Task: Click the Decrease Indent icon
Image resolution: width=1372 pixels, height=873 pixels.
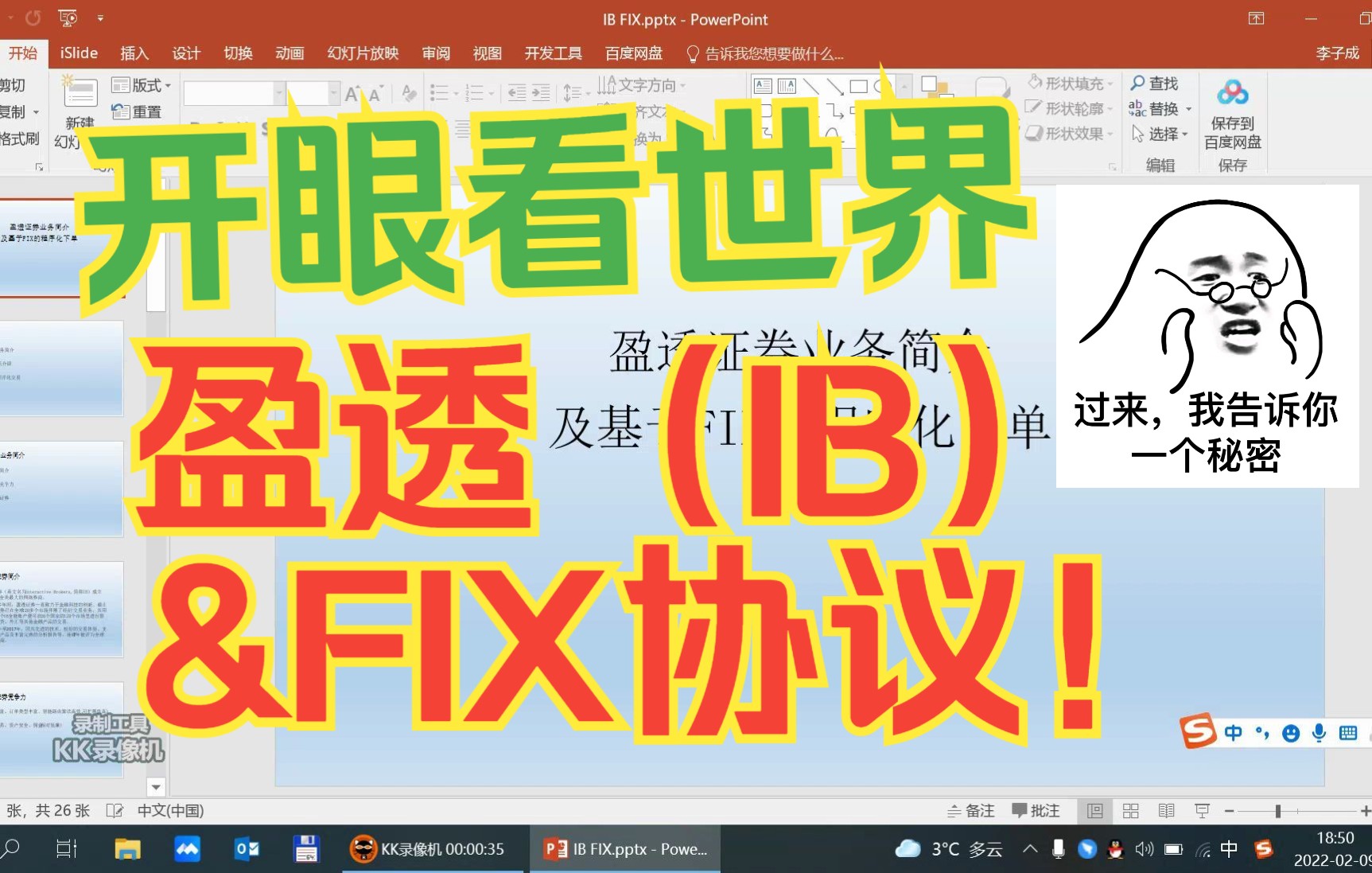Action: pyautogui.click(x=517, y=93)
